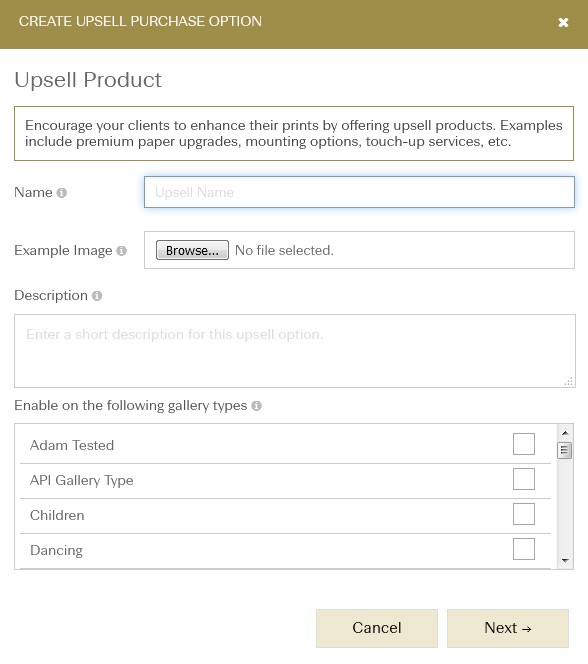
Task: Click the gallery list scrollbar thumb
Action: 565,451
